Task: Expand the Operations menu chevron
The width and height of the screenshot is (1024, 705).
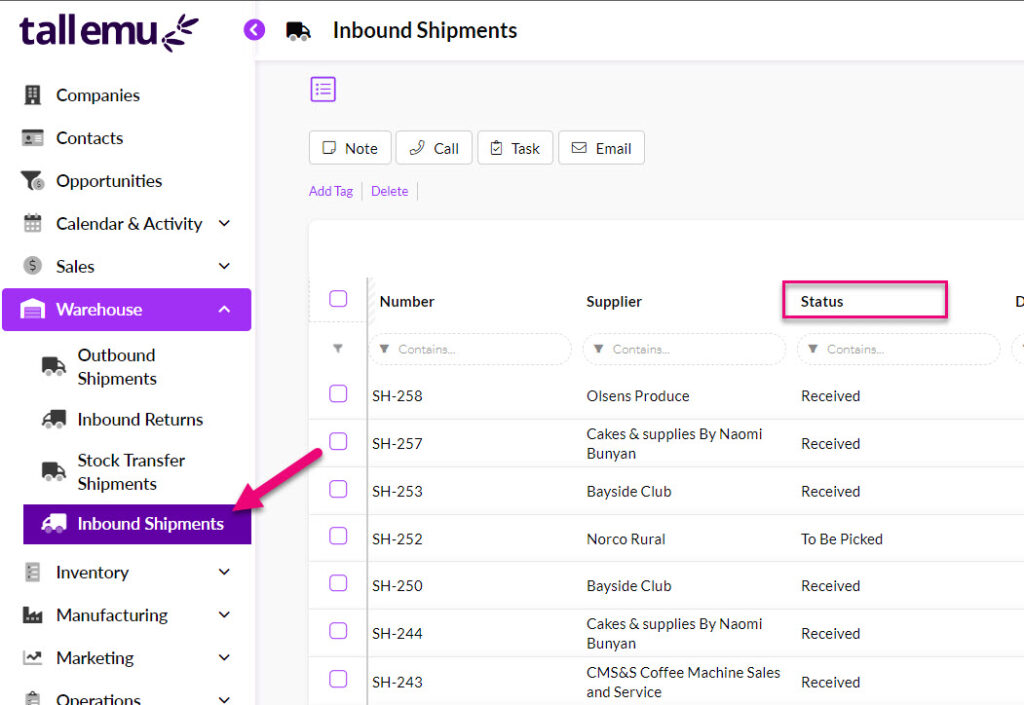Action: [224, 698]
